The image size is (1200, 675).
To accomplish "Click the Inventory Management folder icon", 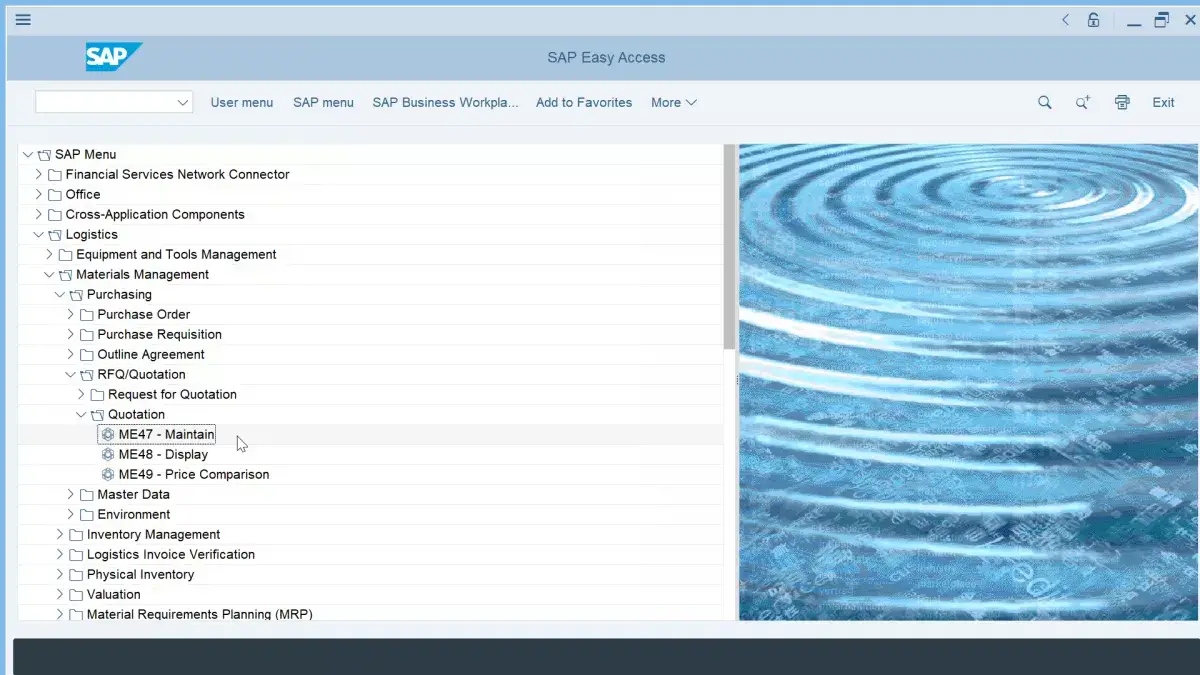I will (x=76, y=534).
